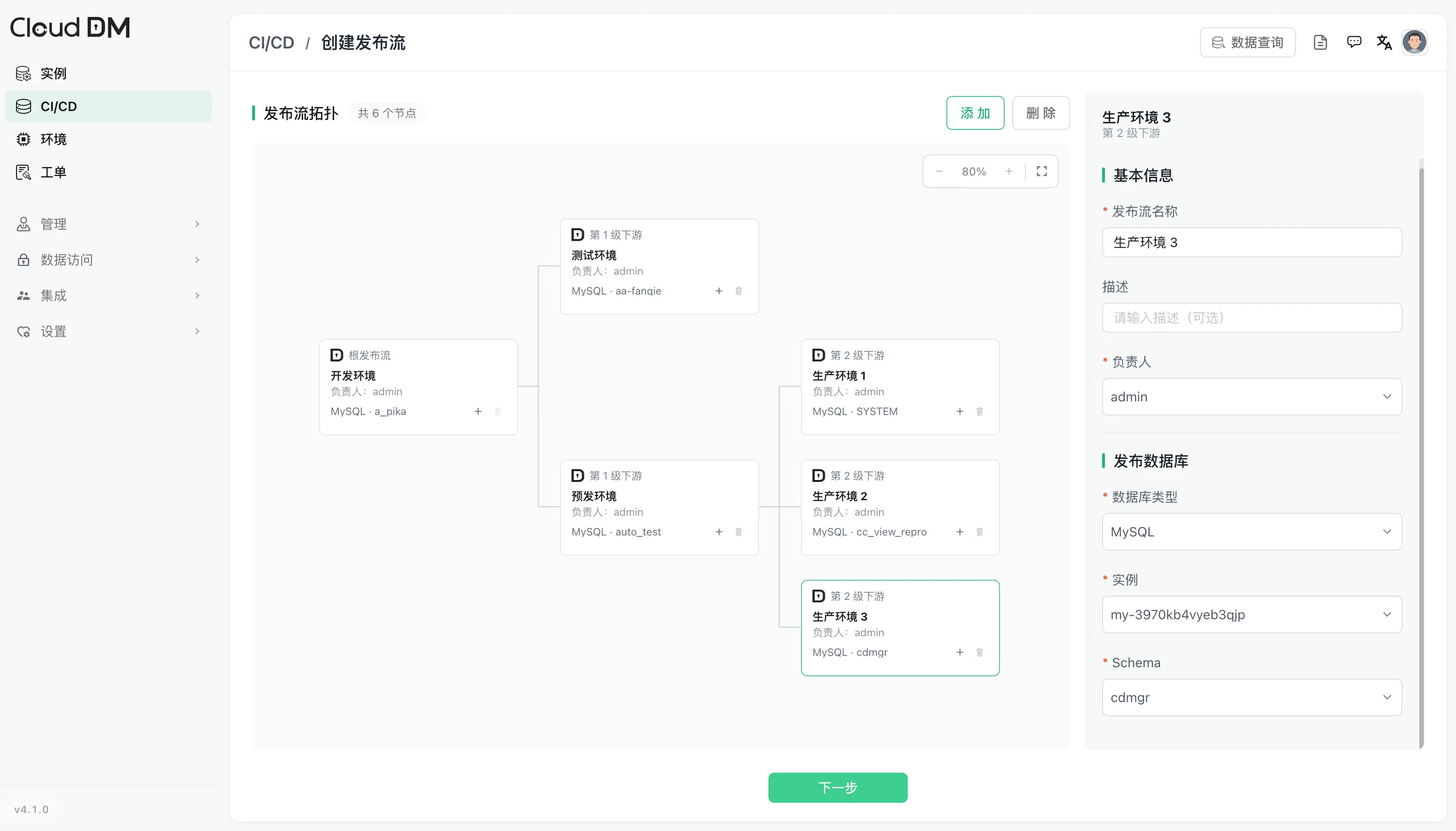Click the 下一步 button
Screen dimensions: 1456x831
click(838, 788)
